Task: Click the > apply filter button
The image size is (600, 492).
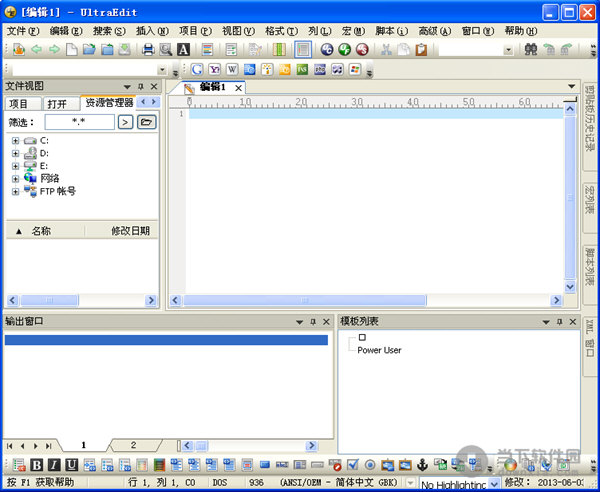Action: (x=125, y=122)
